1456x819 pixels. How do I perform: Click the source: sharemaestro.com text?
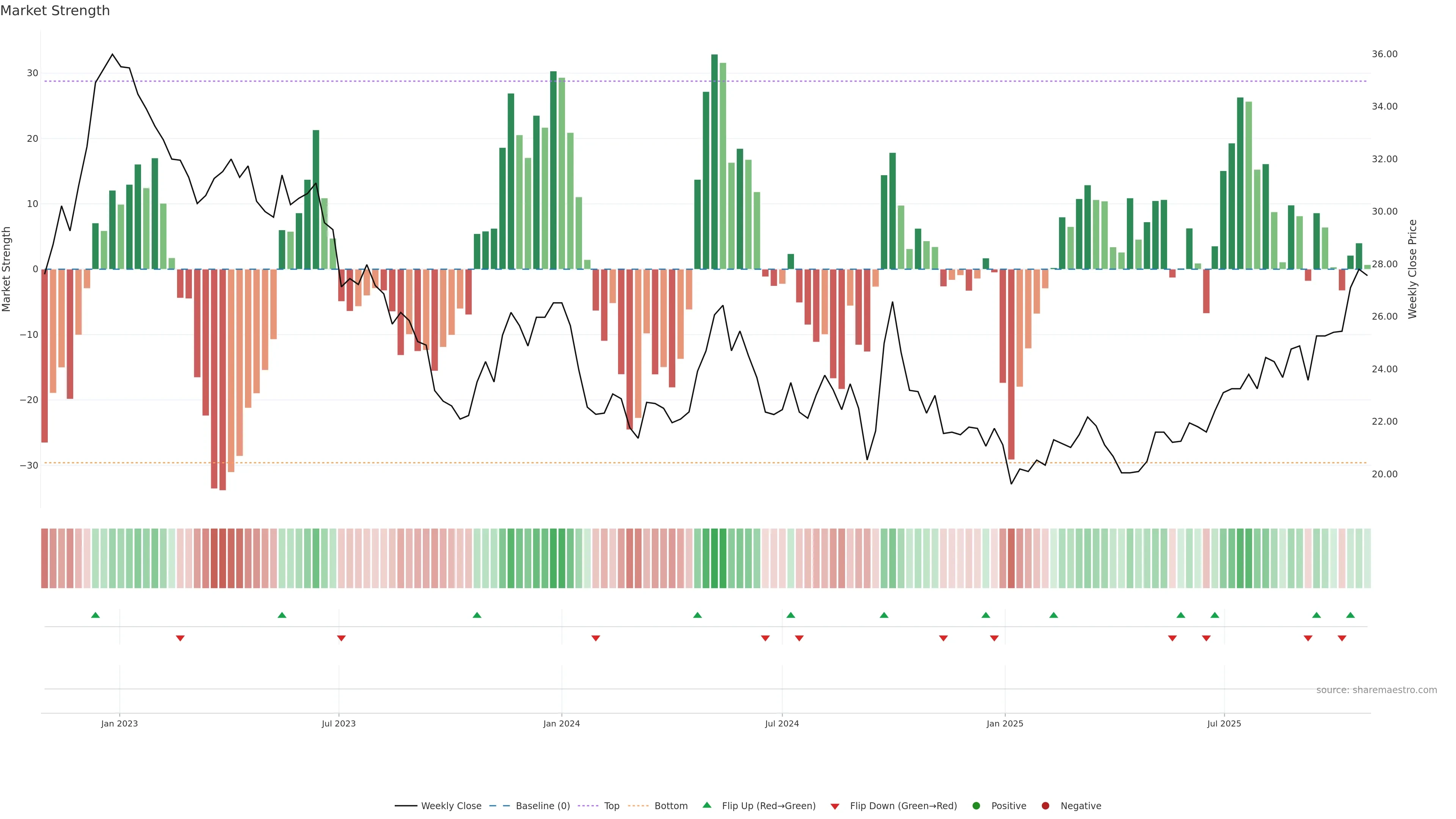(x=1376, y=690)
